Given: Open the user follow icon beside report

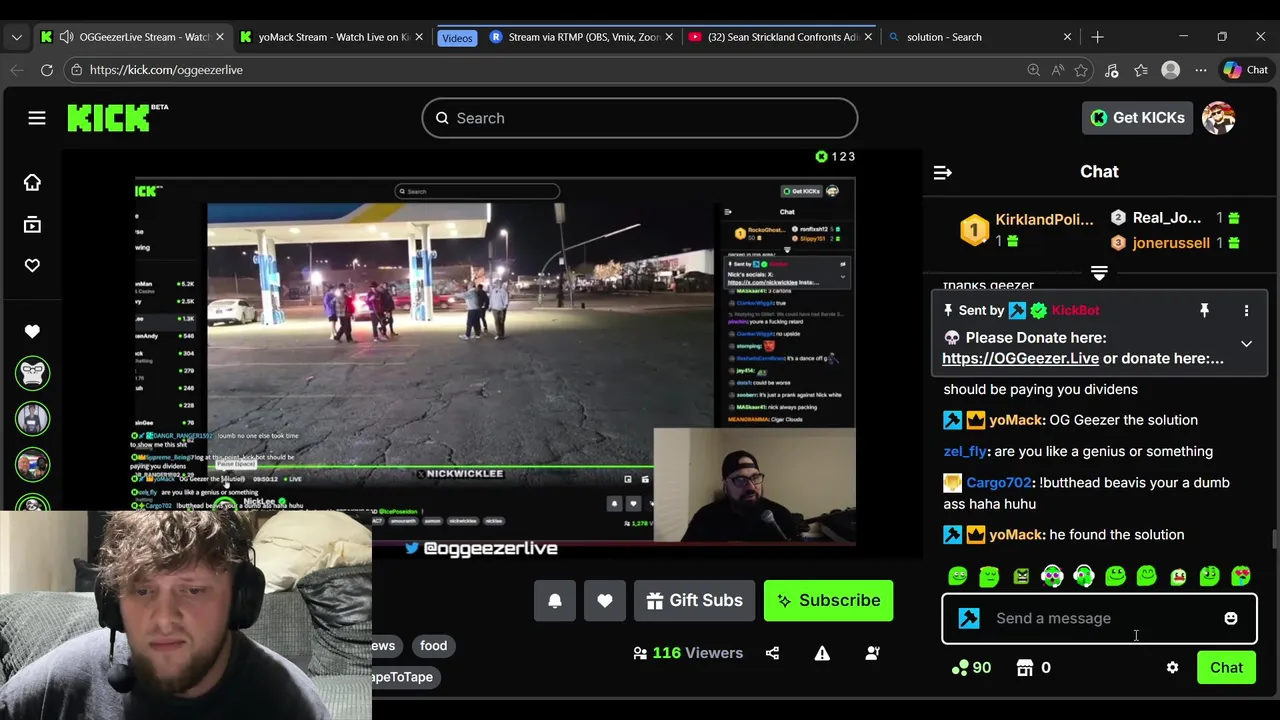Looking at the screenshot, I should pos(872,653).
